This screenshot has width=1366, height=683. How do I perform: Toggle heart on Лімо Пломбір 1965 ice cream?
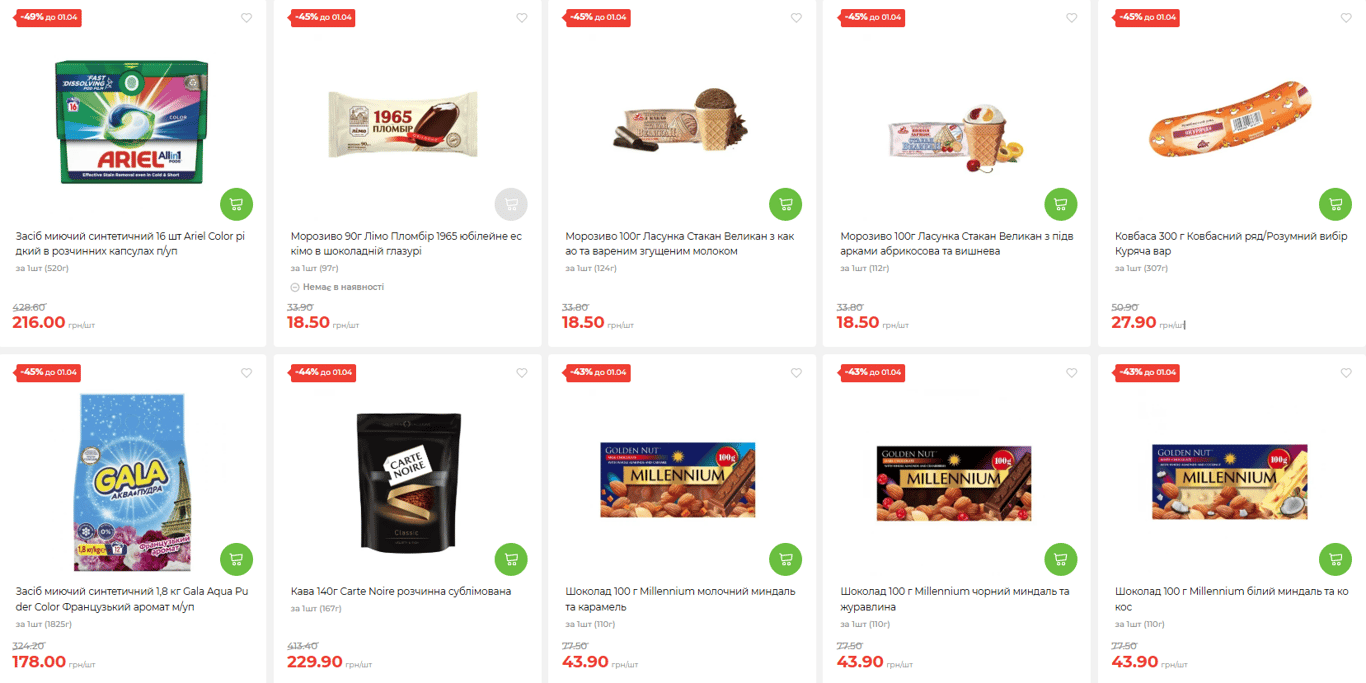pos(522,18)
